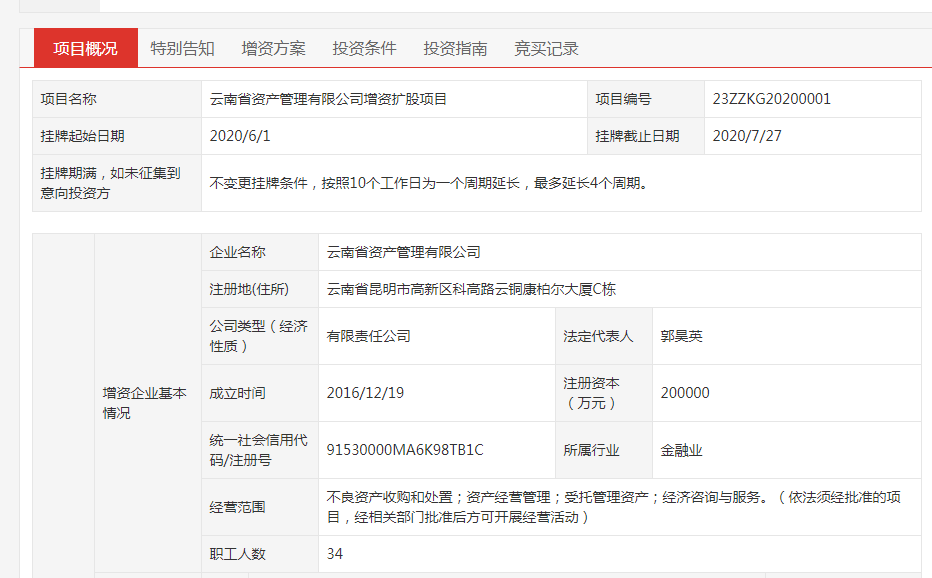Select credit code 91530000MA6K98TB1C
932x578 pixels.
[x=405, y=450]
